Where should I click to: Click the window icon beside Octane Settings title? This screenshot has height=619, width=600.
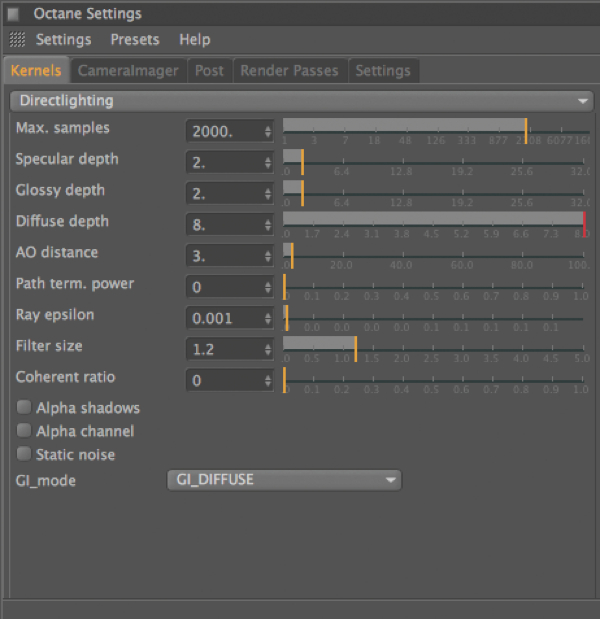[17, 14]
